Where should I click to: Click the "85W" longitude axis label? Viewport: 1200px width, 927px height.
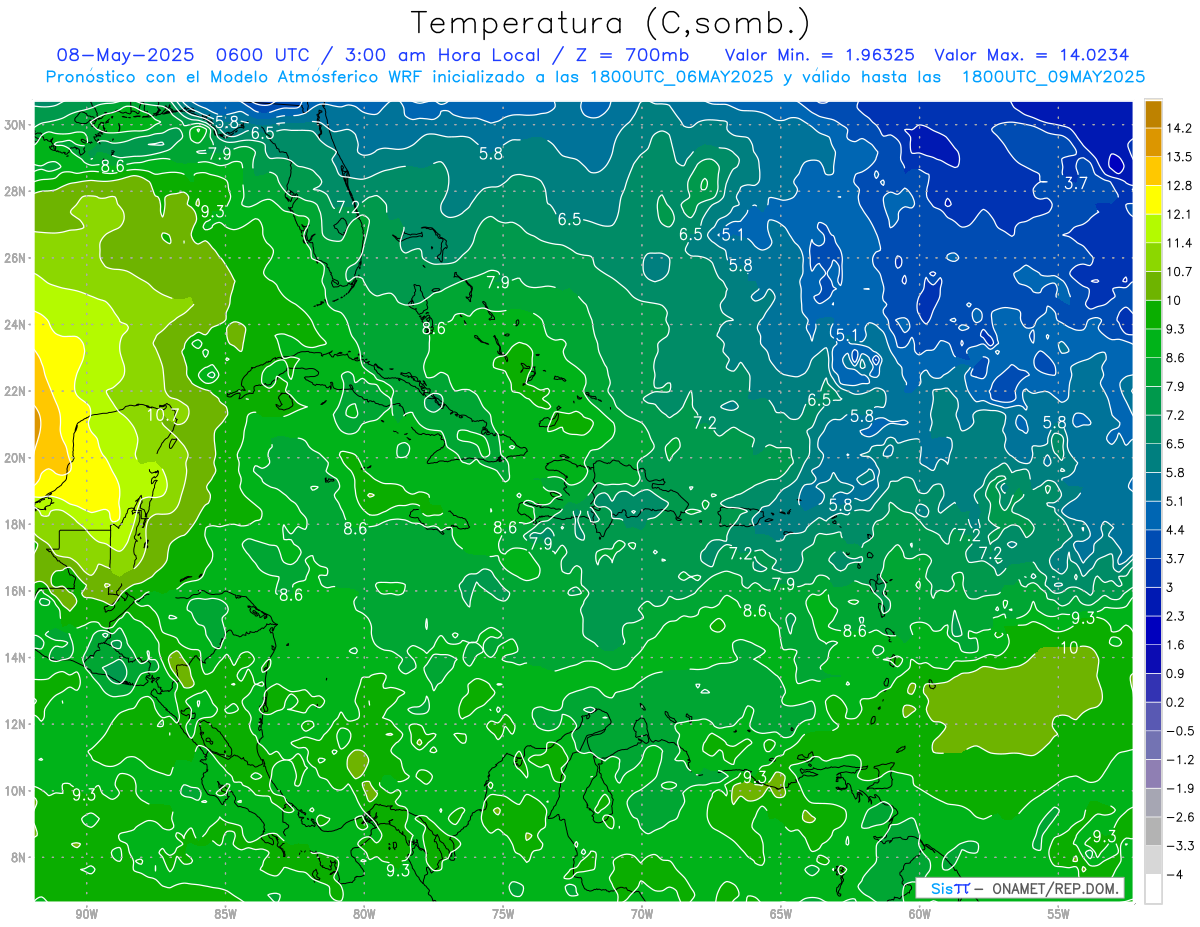[x=225, y=914]
